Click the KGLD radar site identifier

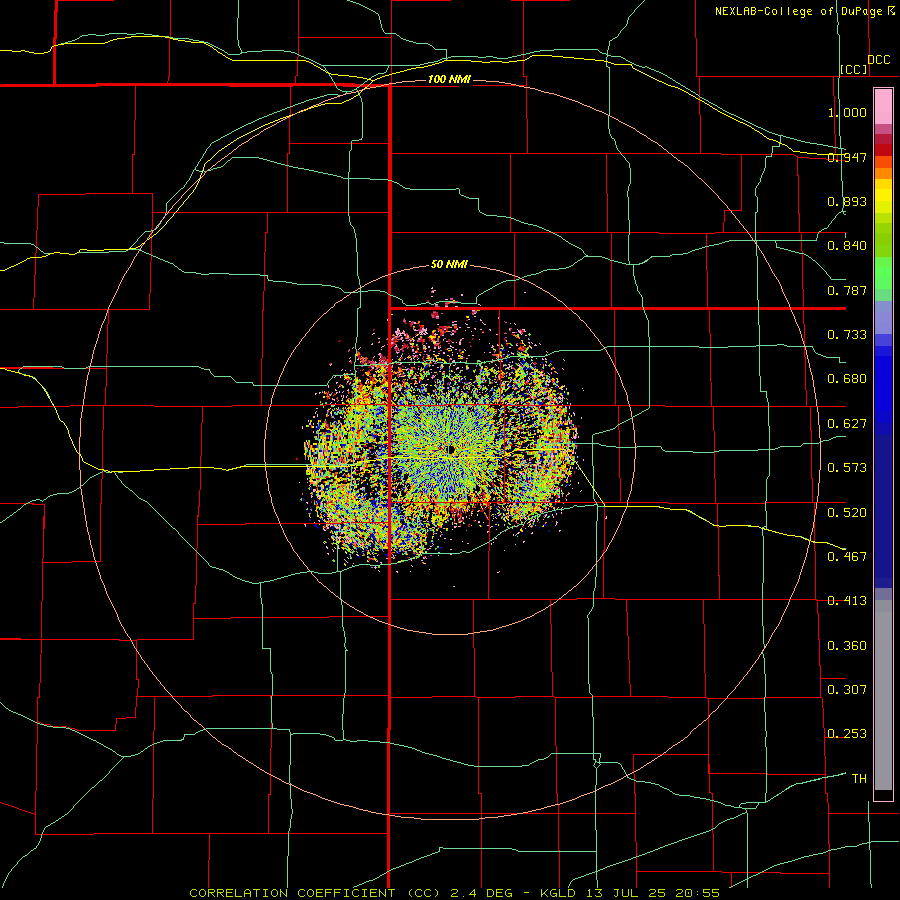pyautogui.click(x=560, y=893)
